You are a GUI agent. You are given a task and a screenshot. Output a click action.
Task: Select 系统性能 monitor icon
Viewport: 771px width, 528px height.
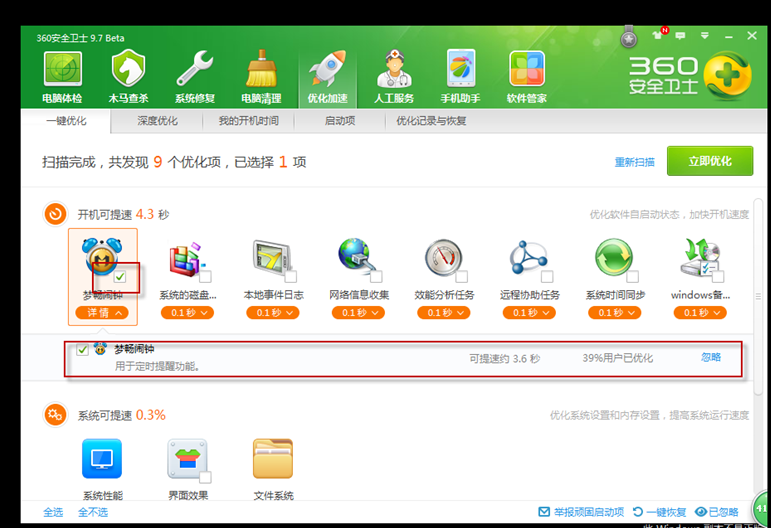click(x=102, y=459)
